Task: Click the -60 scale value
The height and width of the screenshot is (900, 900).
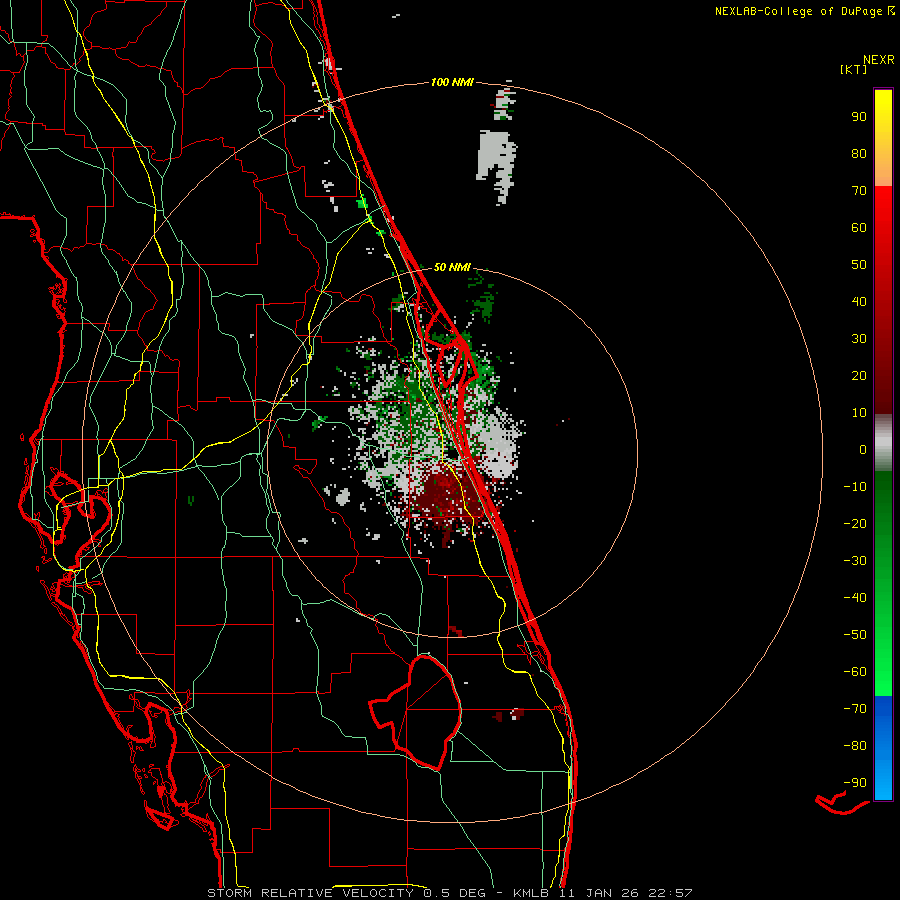Action: coord(855,672)
